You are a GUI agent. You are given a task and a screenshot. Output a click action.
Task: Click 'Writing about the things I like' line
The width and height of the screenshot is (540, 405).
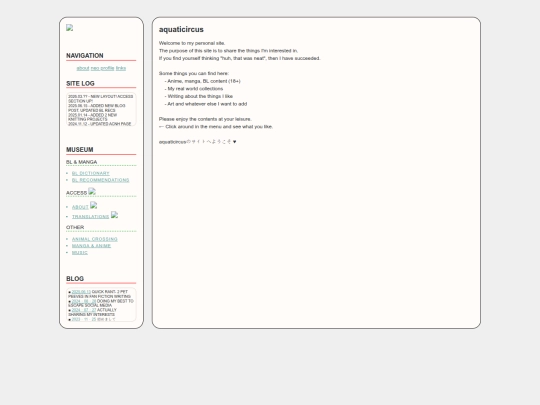(x=199, y=96)
